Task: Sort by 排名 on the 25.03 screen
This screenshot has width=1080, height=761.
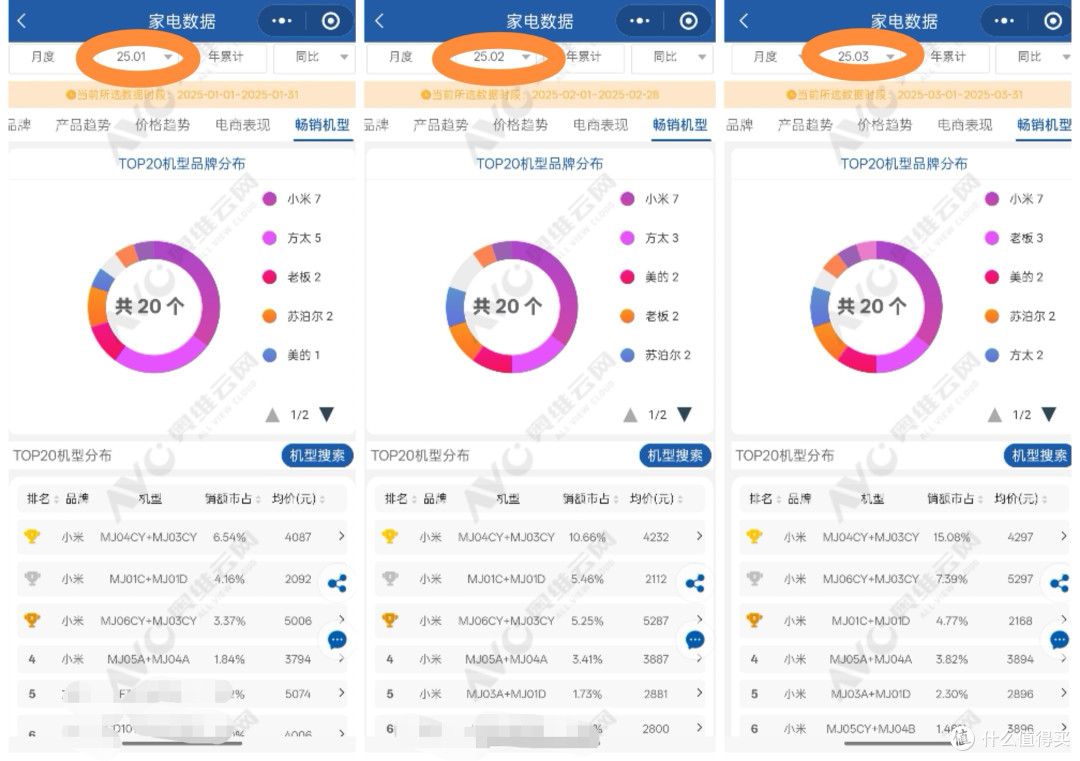Action: 765,499
